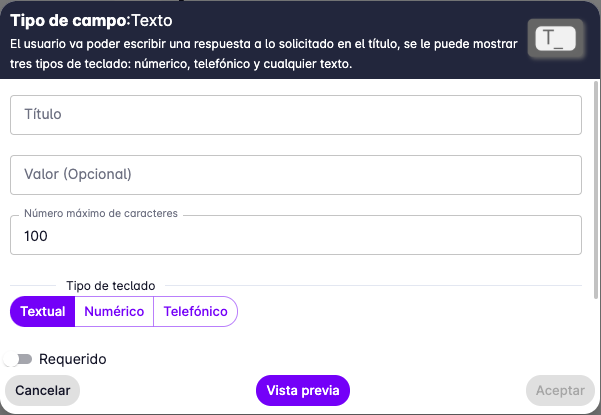Screen dimensions: 601x415
Task: Select the Textual keyboard type
Action: 43,311
